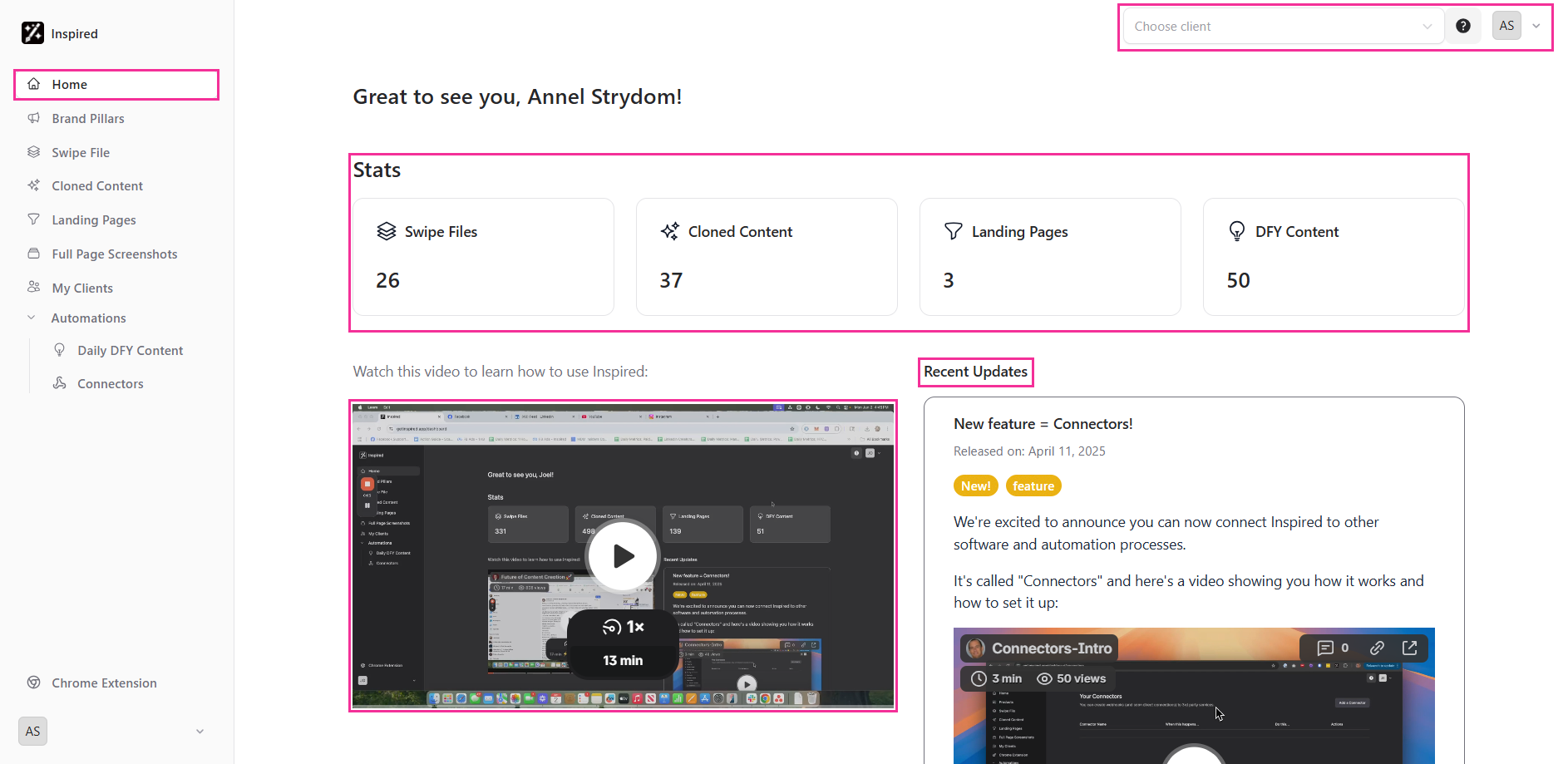Play the Inspired tutorial video
The image size is (1568, 764).
[623, 556]
